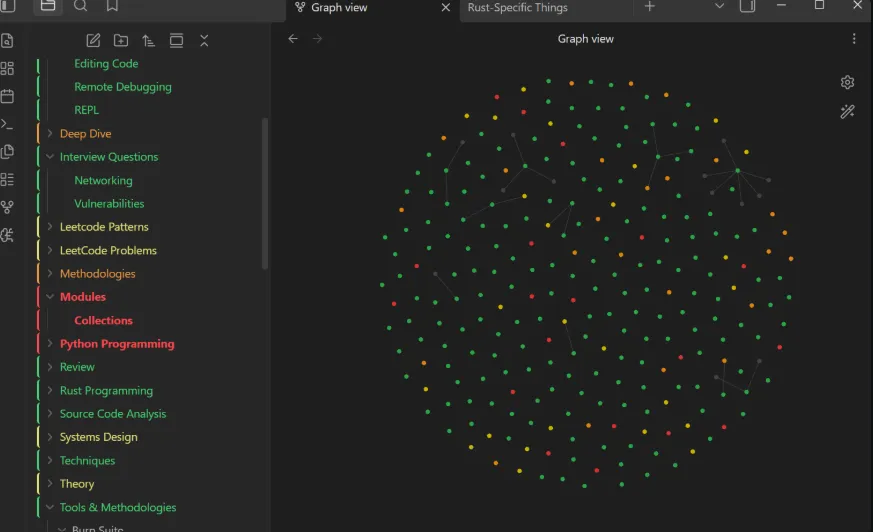Expand the Python Programming folder
873x532 pixels.
coord(50,343)
